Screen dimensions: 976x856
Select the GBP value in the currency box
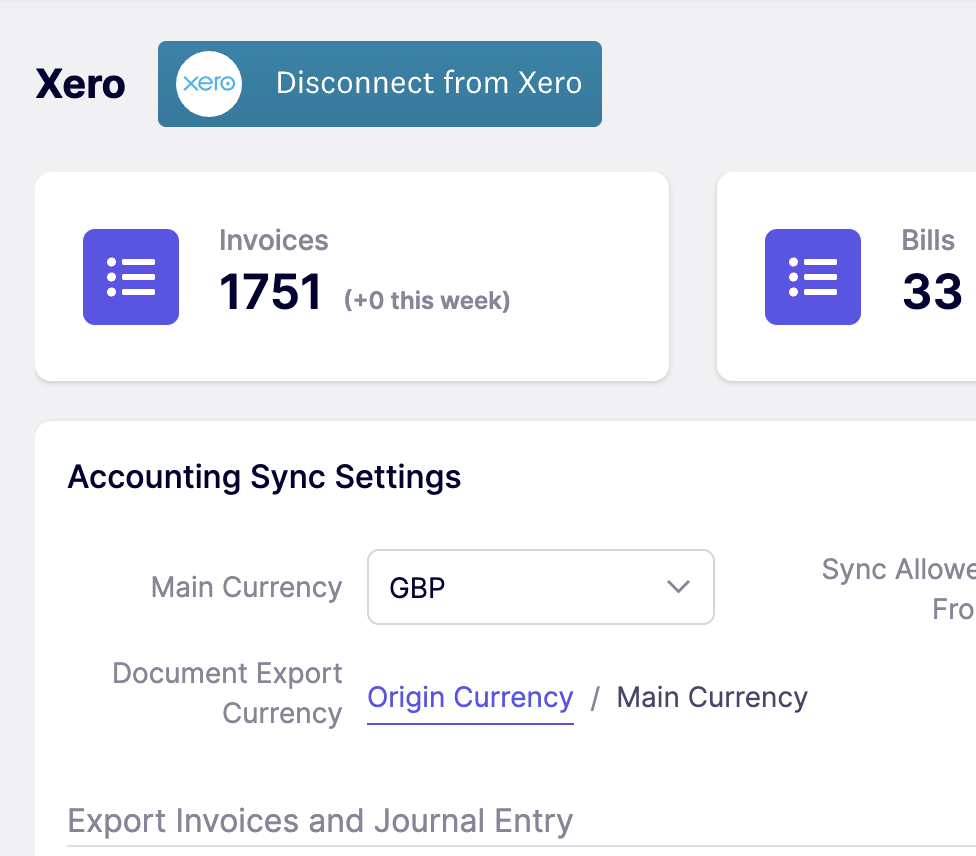click(417, 587)
